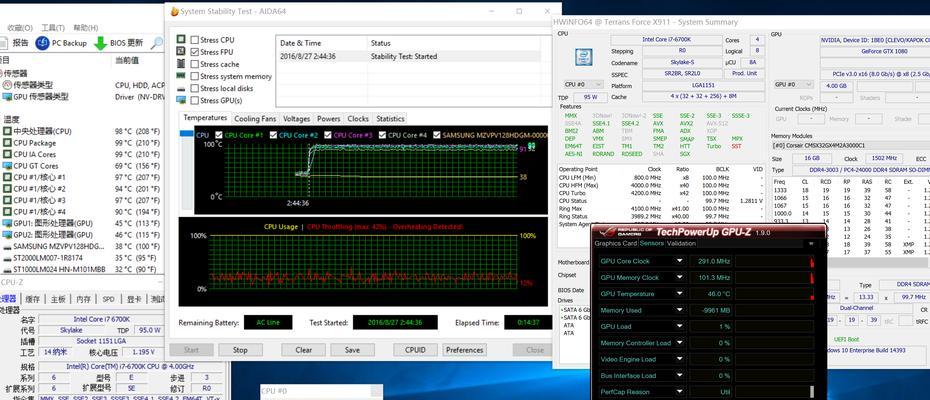This screenshot has width=930, height=400.
Task: Select the 缓存 tab in CPU-Z
Action: [x=33, y=299]
